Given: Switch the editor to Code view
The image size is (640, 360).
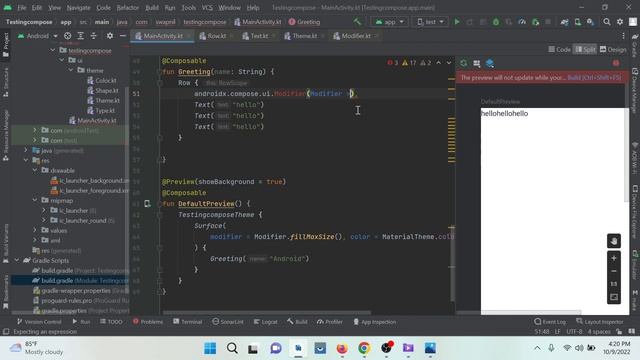Looking at the screenshot, I should pos(559,49).
